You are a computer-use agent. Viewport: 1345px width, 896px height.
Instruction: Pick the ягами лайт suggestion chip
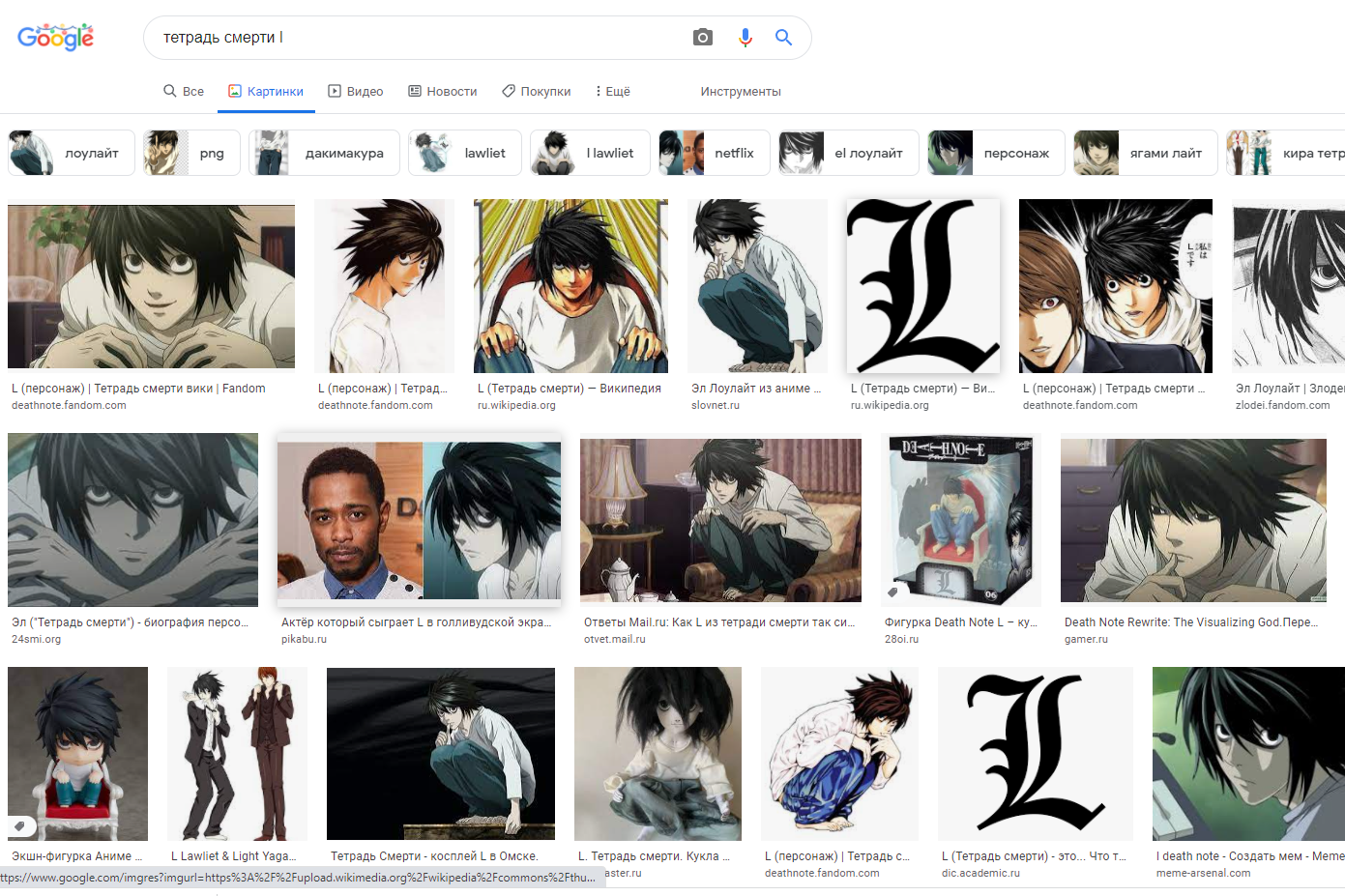(x=1145, y=153)
